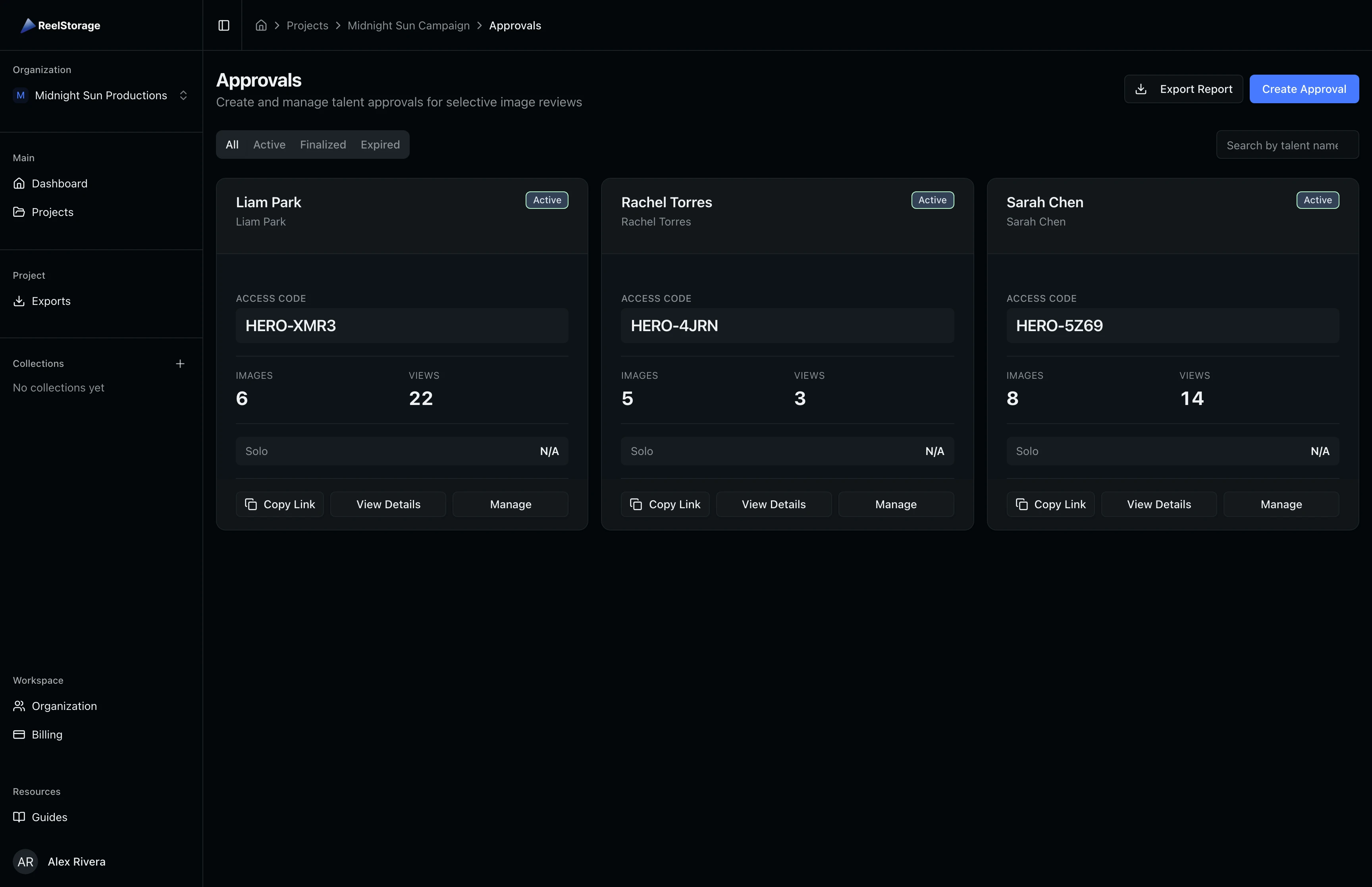This screenshot has width=1372, height=887.
Task: Add a new collection with plus icon
Action: click(x=180, y=363)
